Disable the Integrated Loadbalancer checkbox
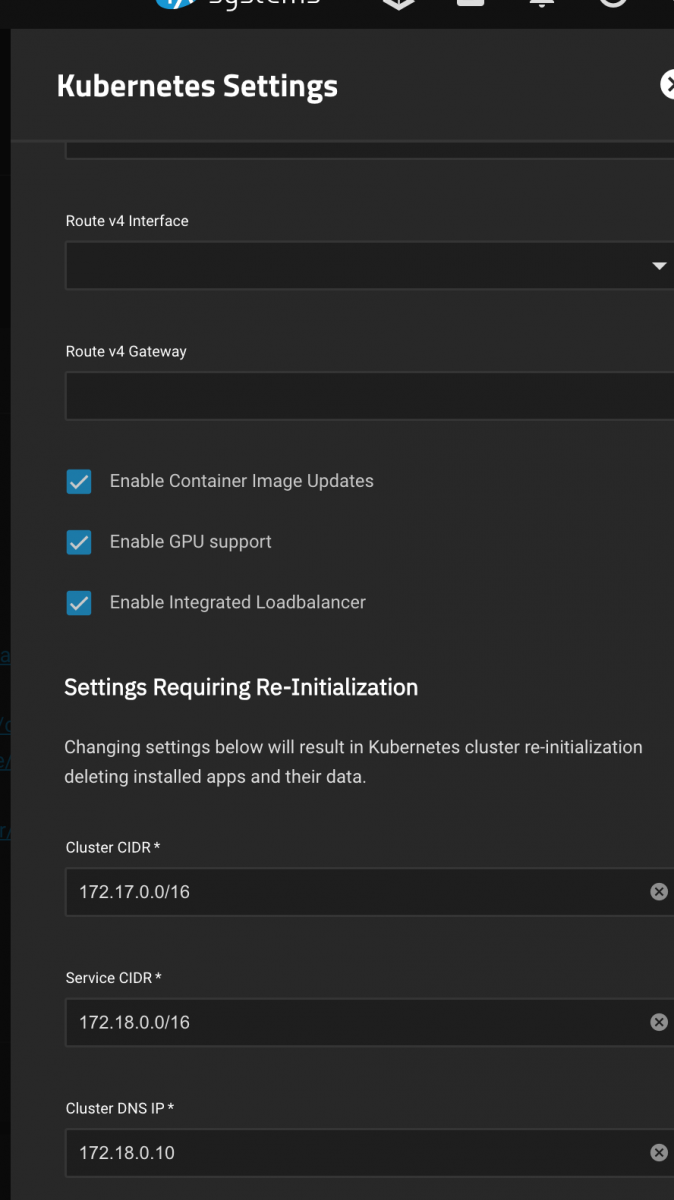 [x=79, y=603]
